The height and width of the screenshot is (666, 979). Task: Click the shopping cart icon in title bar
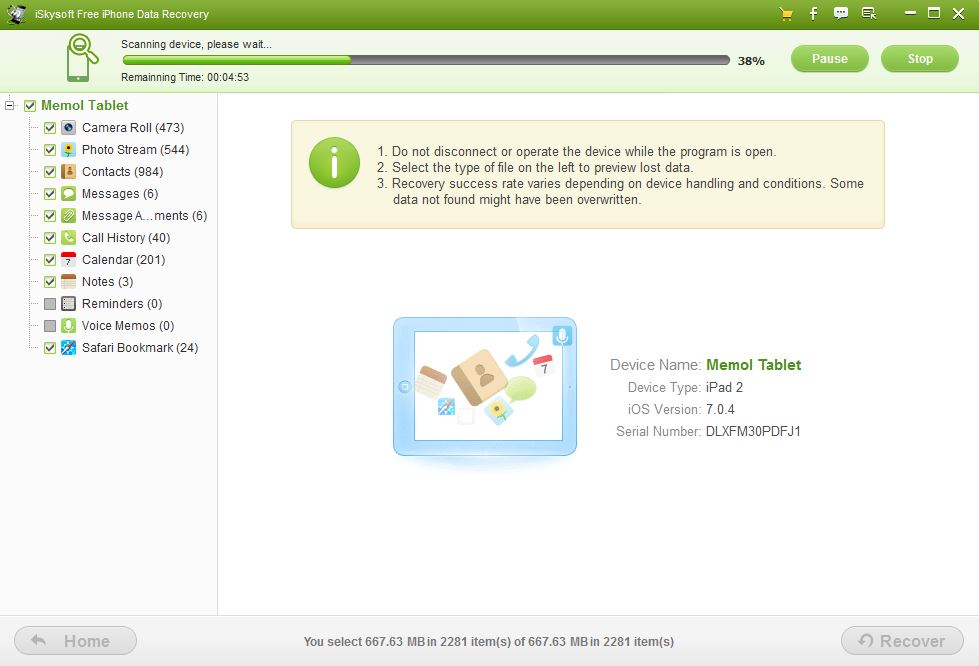tap(786, 14)
